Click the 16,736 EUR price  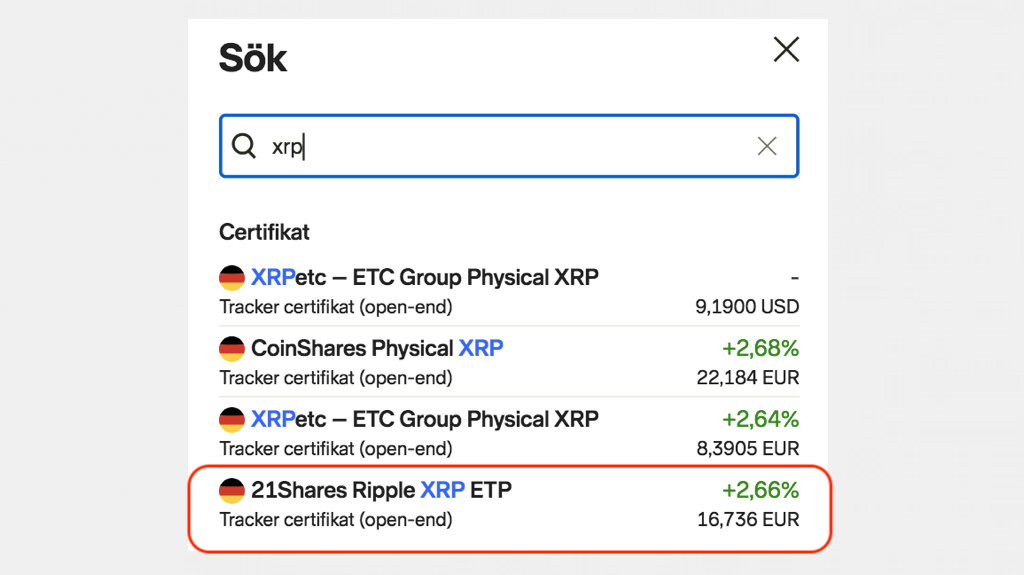[x=748, y=520]
